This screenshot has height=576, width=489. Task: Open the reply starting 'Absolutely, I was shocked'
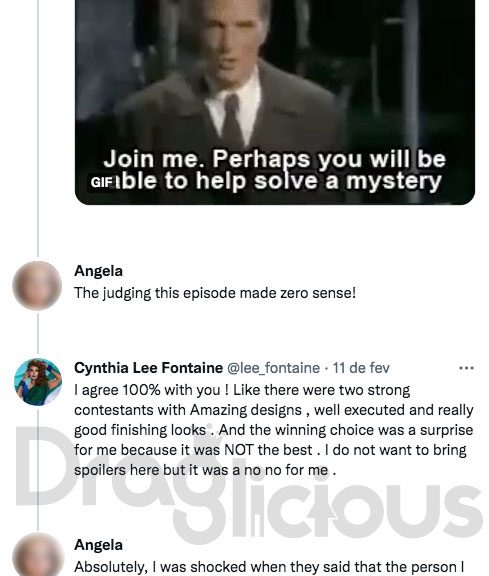[x=269, y=567]
